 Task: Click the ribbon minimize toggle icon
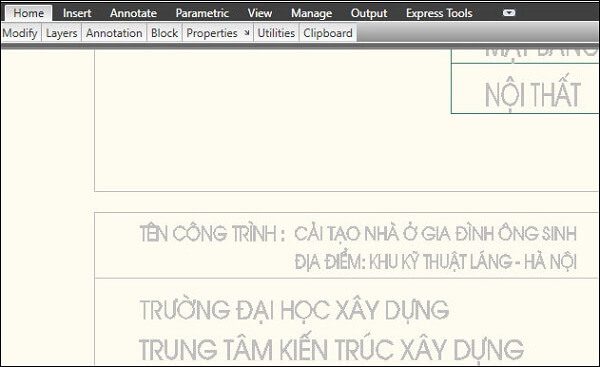click(x=509, y=13)
